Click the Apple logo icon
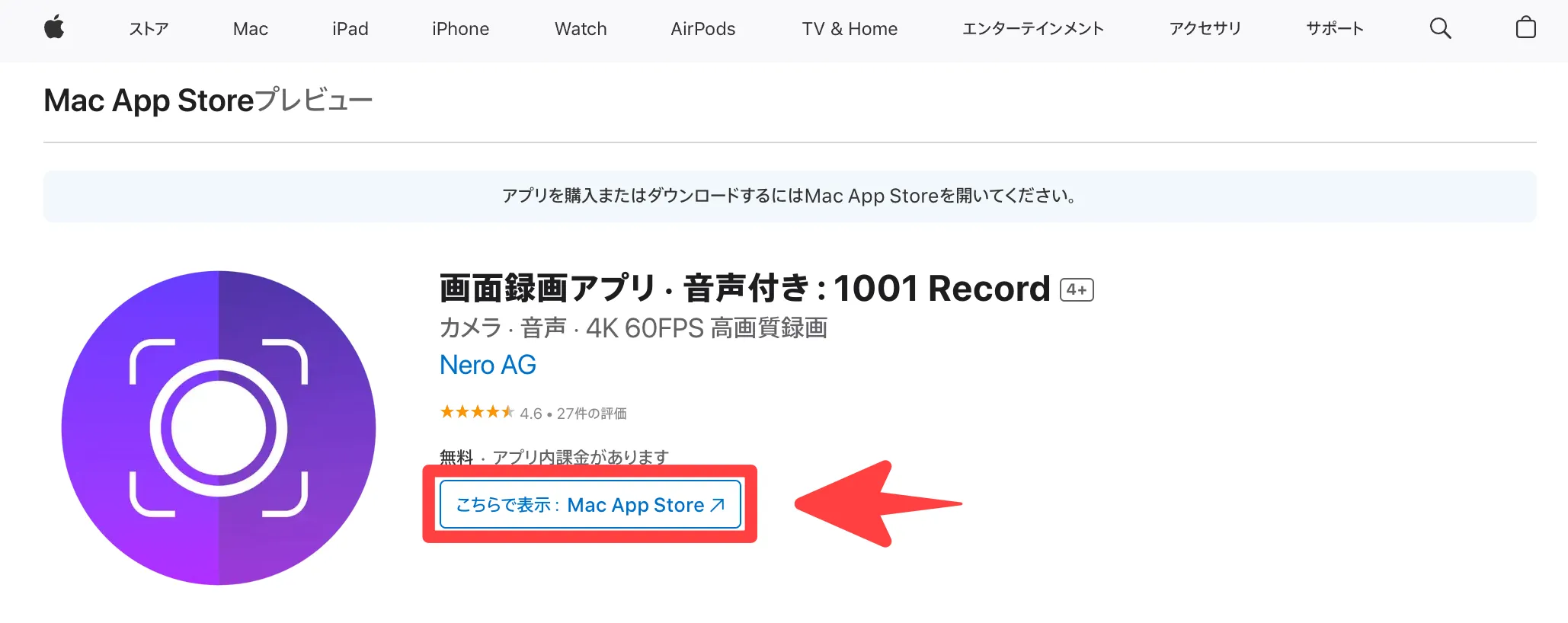The width and height of the screenshot is (1568, 623). click(54, 28)
